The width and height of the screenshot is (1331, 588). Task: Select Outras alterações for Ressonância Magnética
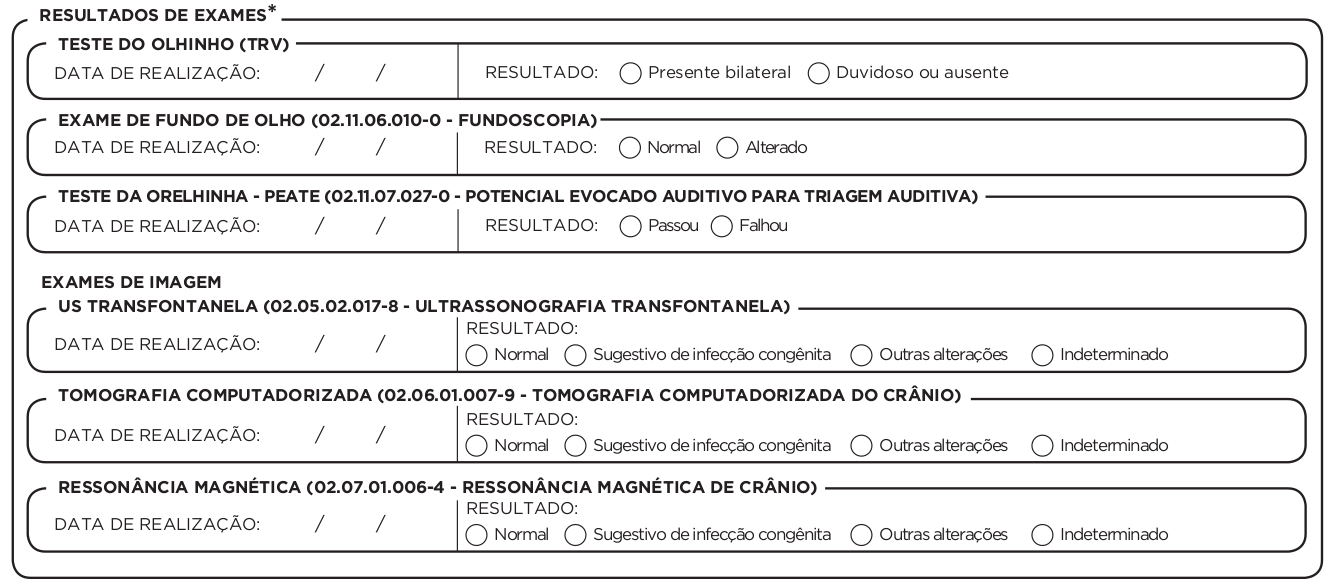tap(861, 534)
